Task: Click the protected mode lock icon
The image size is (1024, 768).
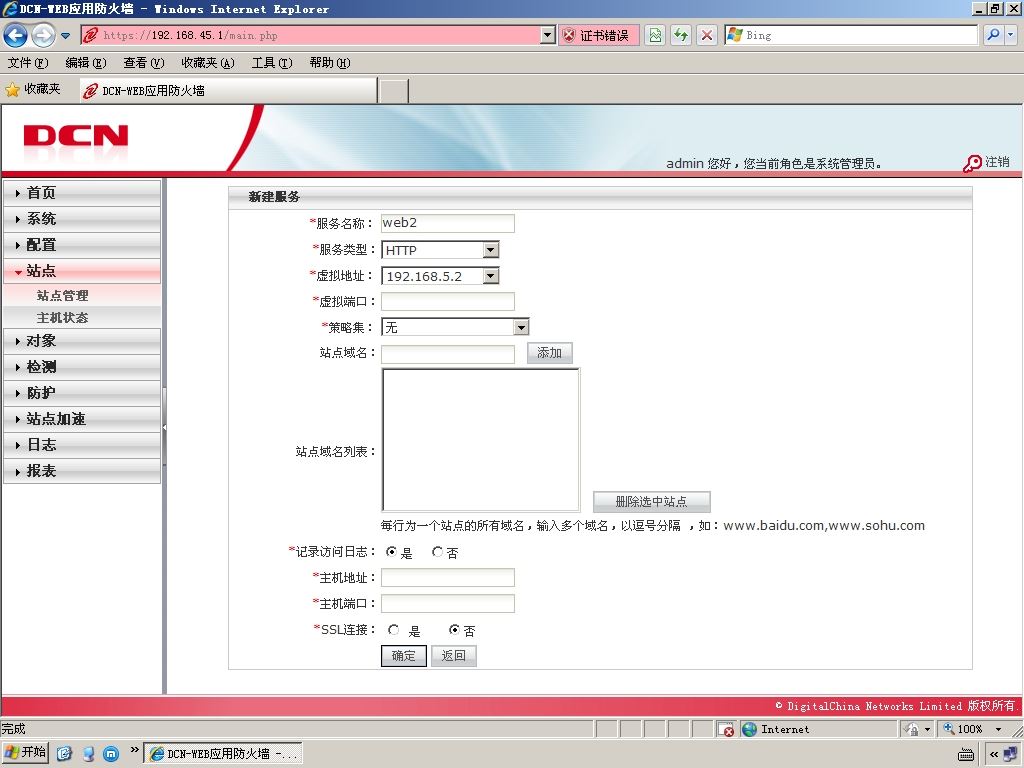Action: [x=912, y=729]
